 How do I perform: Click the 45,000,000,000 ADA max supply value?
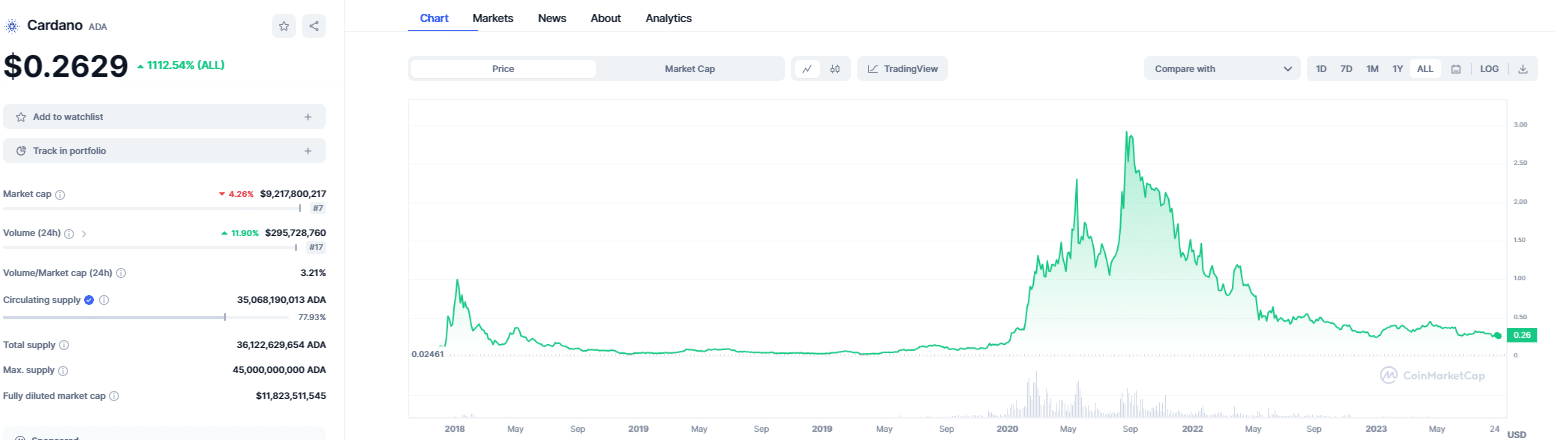tap(279, 370)
